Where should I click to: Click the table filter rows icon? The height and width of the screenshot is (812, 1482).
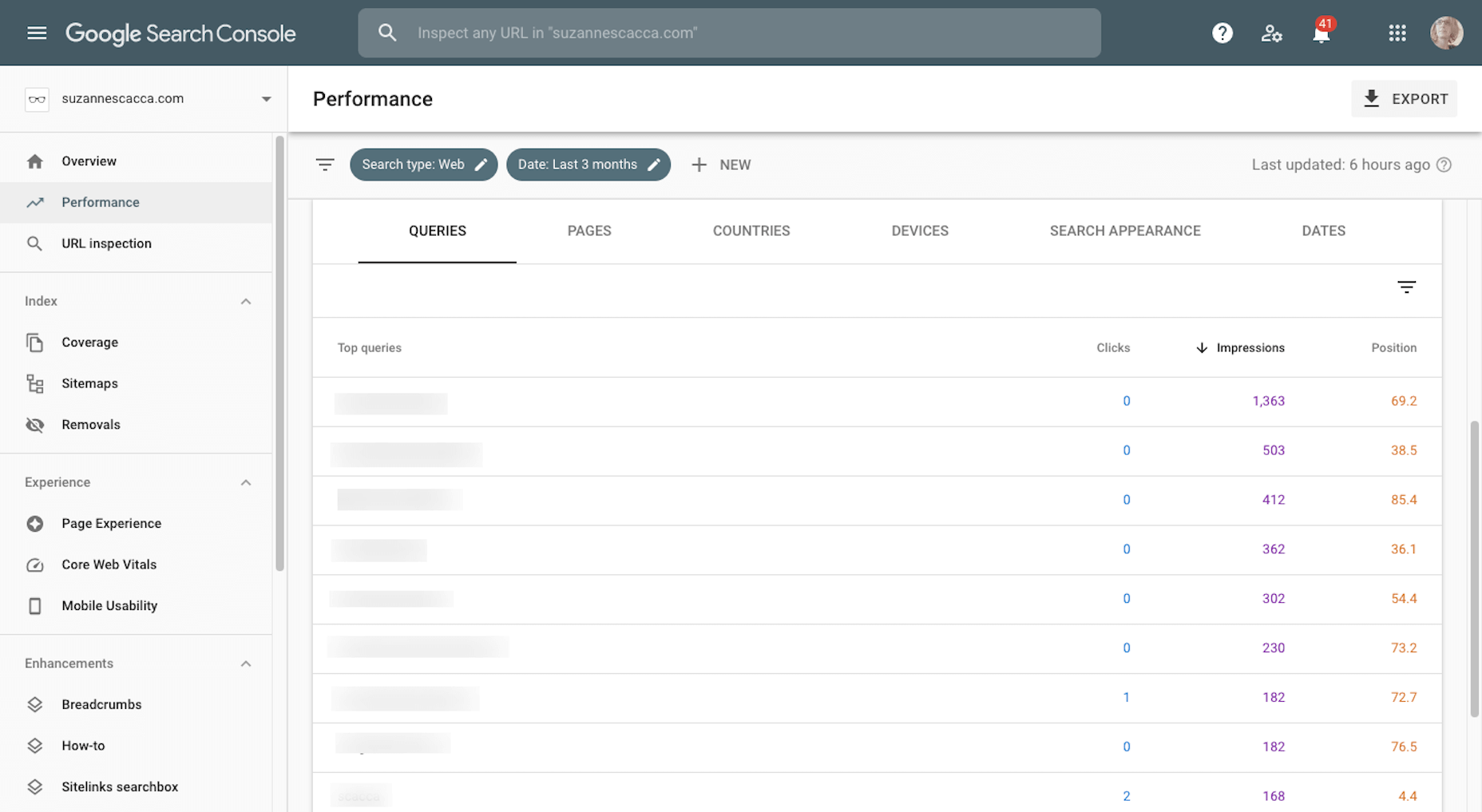pos(1406,287)
